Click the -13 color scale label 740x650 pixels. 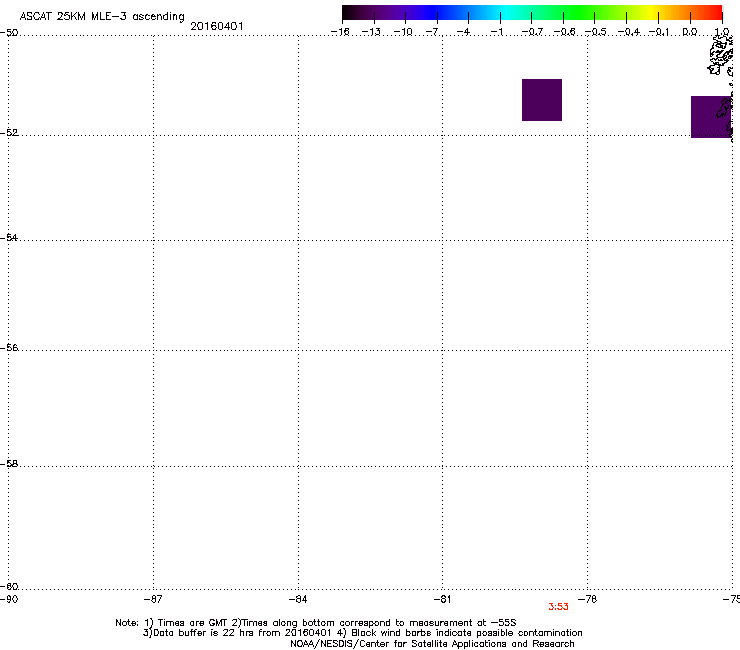point(371,32)
